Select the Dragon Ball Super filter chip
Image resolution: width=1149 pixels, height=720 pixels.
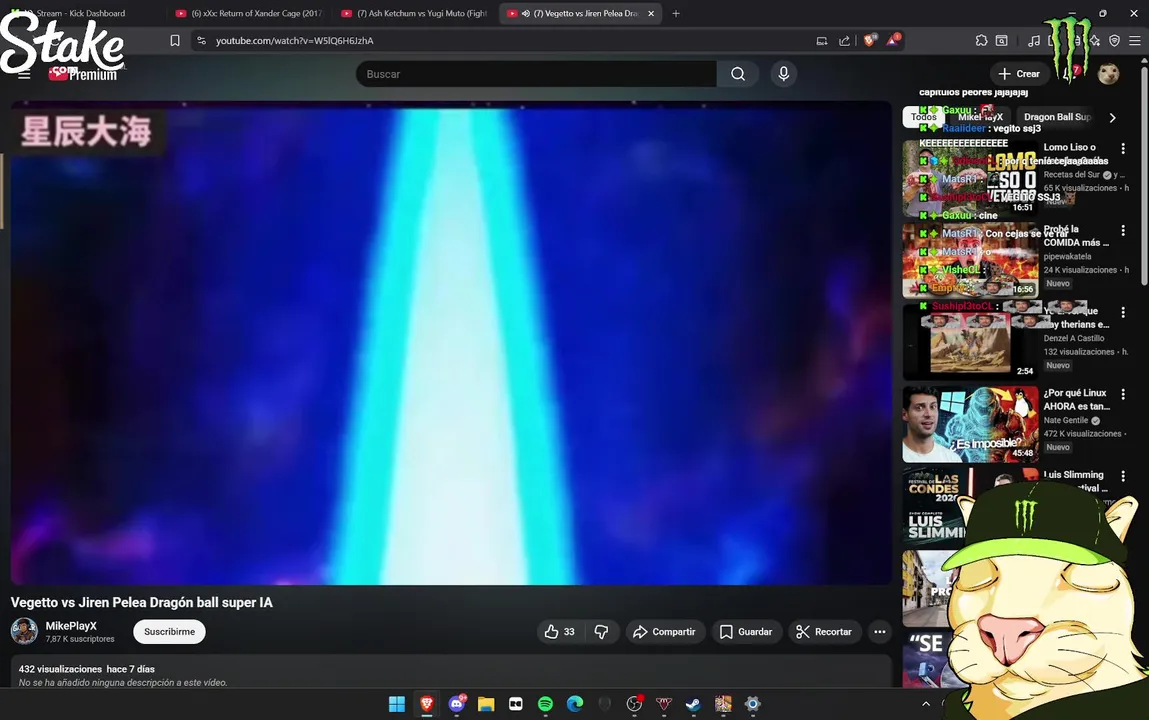tap(1057, 116)
